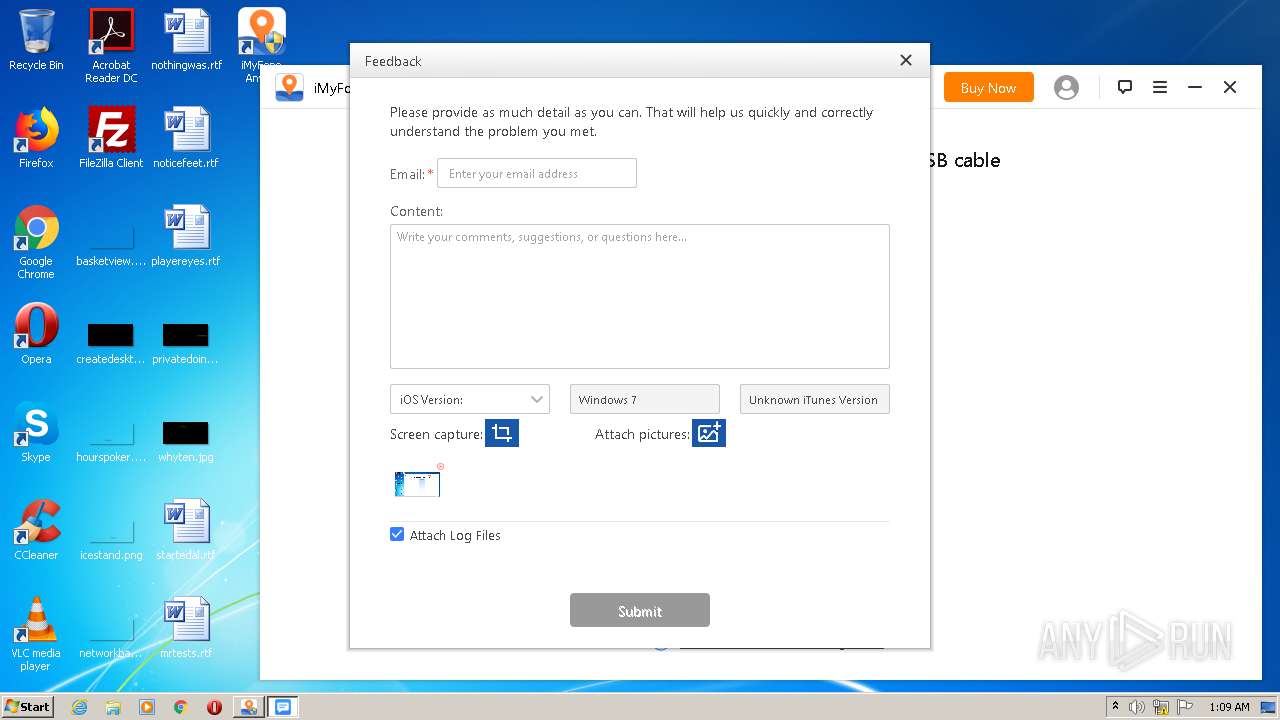Select the noticefeet.rtf desktop file

coord(186,138)
